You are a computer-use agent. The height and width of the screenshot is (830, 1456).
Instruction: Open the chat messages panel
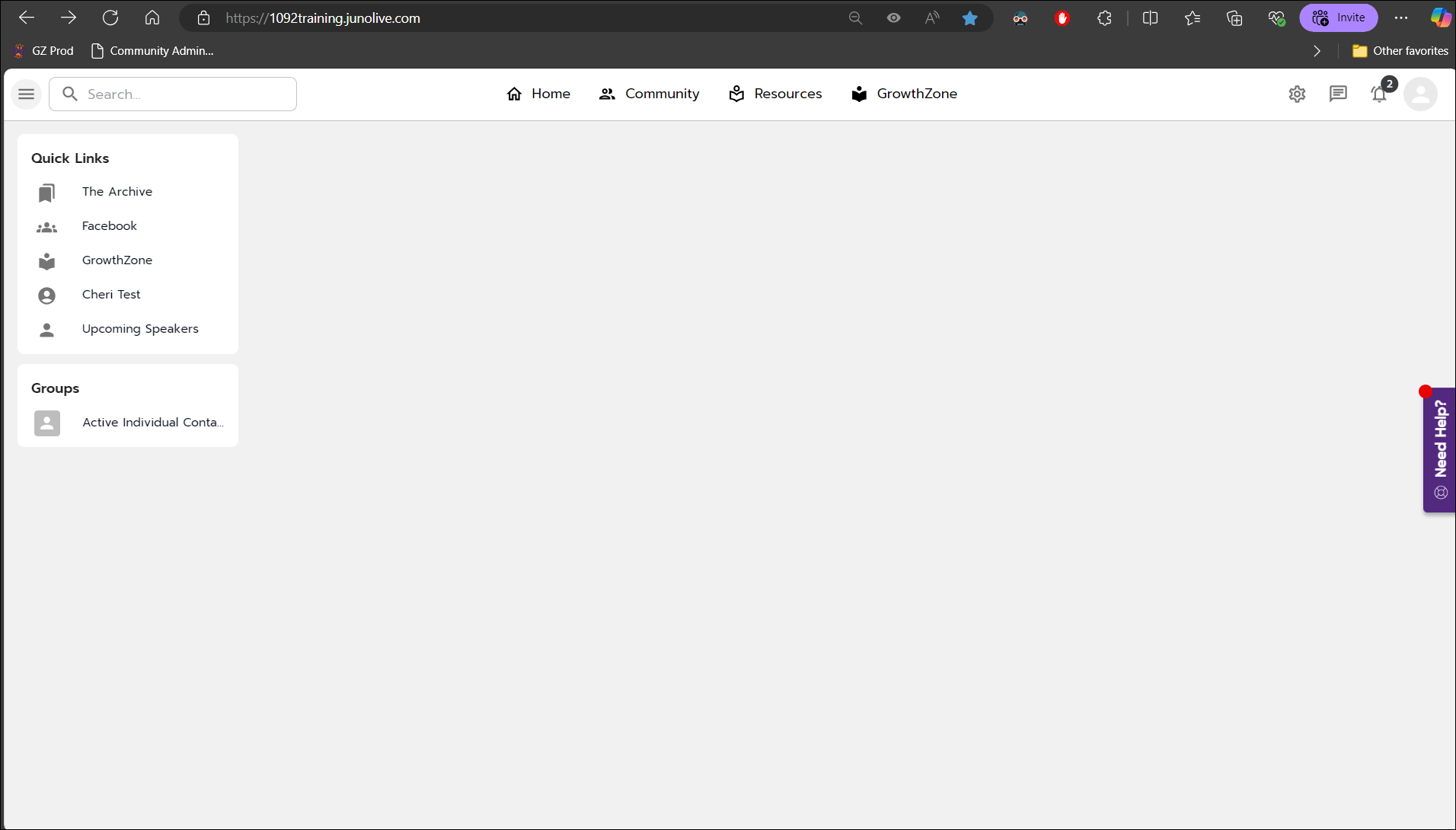pyautogui.click(x=1339, y=94)
